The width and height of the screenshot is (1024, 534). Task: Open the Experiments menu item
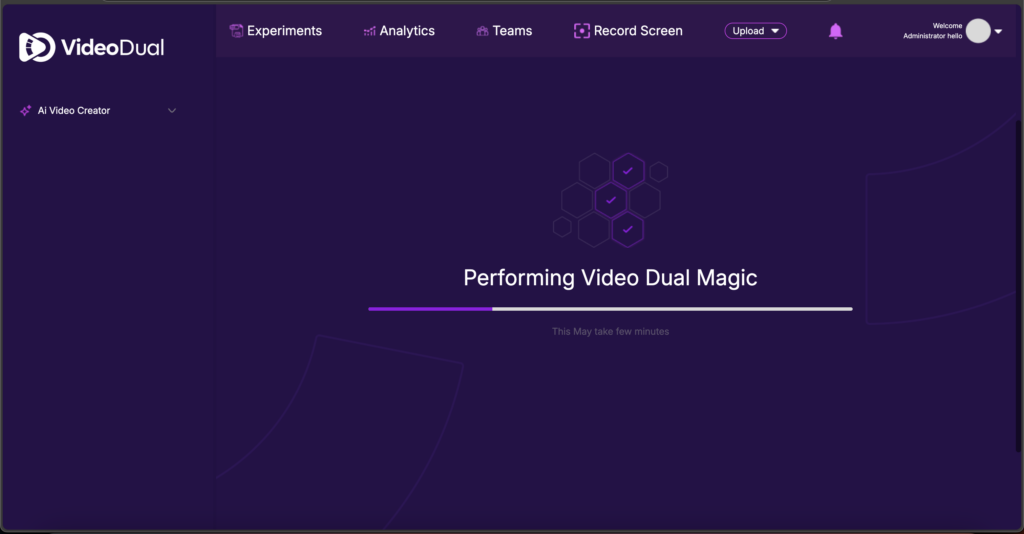pyautogui.click(x=275, y=31)
